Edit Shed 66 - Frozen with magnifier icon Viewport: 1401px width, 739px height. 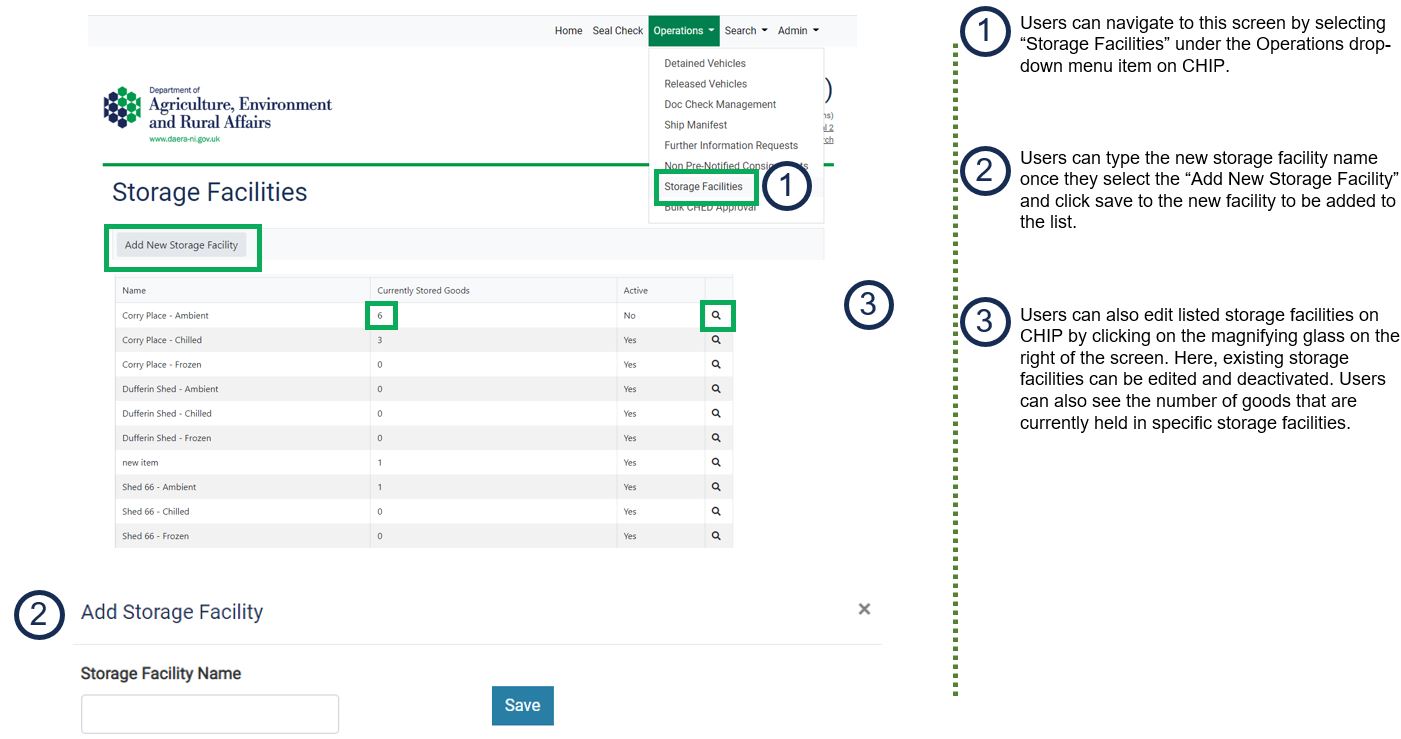pos(716,536)
